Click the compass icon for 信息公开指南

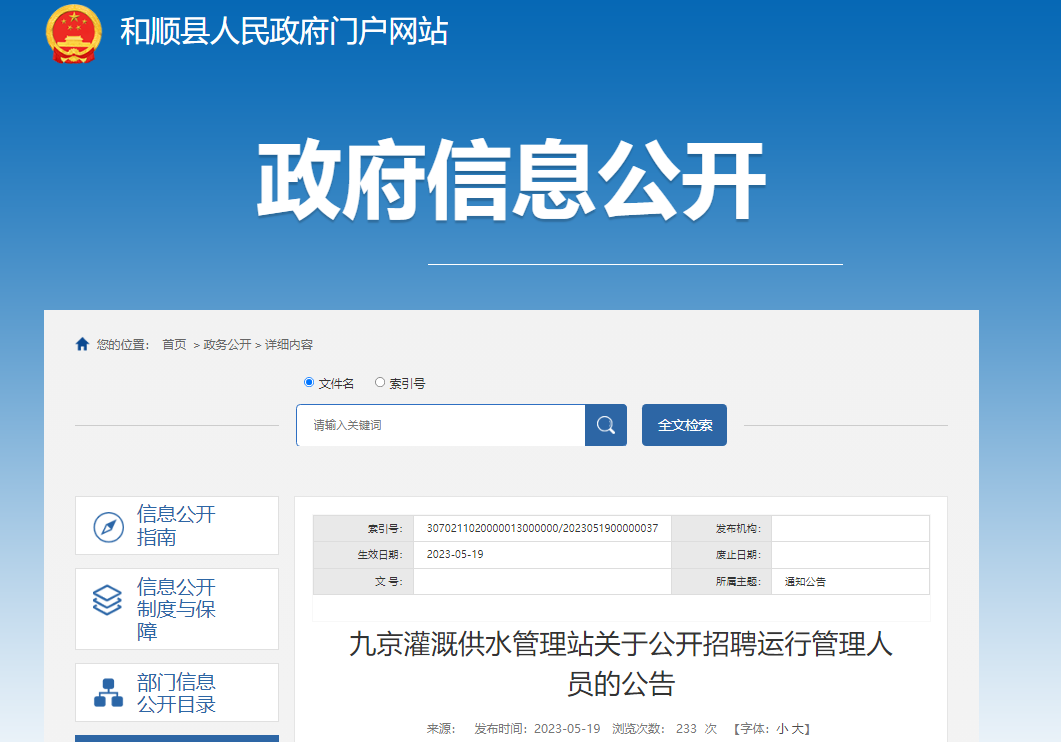coord(108,526)
